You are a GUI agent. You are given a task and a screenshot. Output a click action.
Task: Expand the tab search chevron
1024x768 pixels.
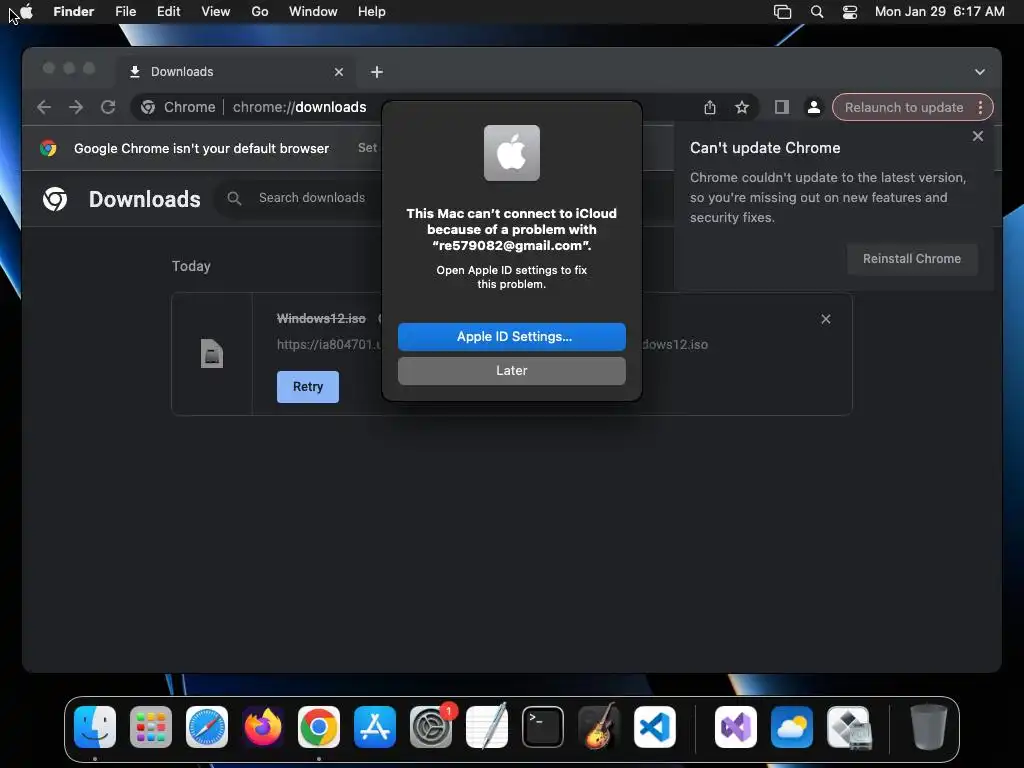point(980,72)
